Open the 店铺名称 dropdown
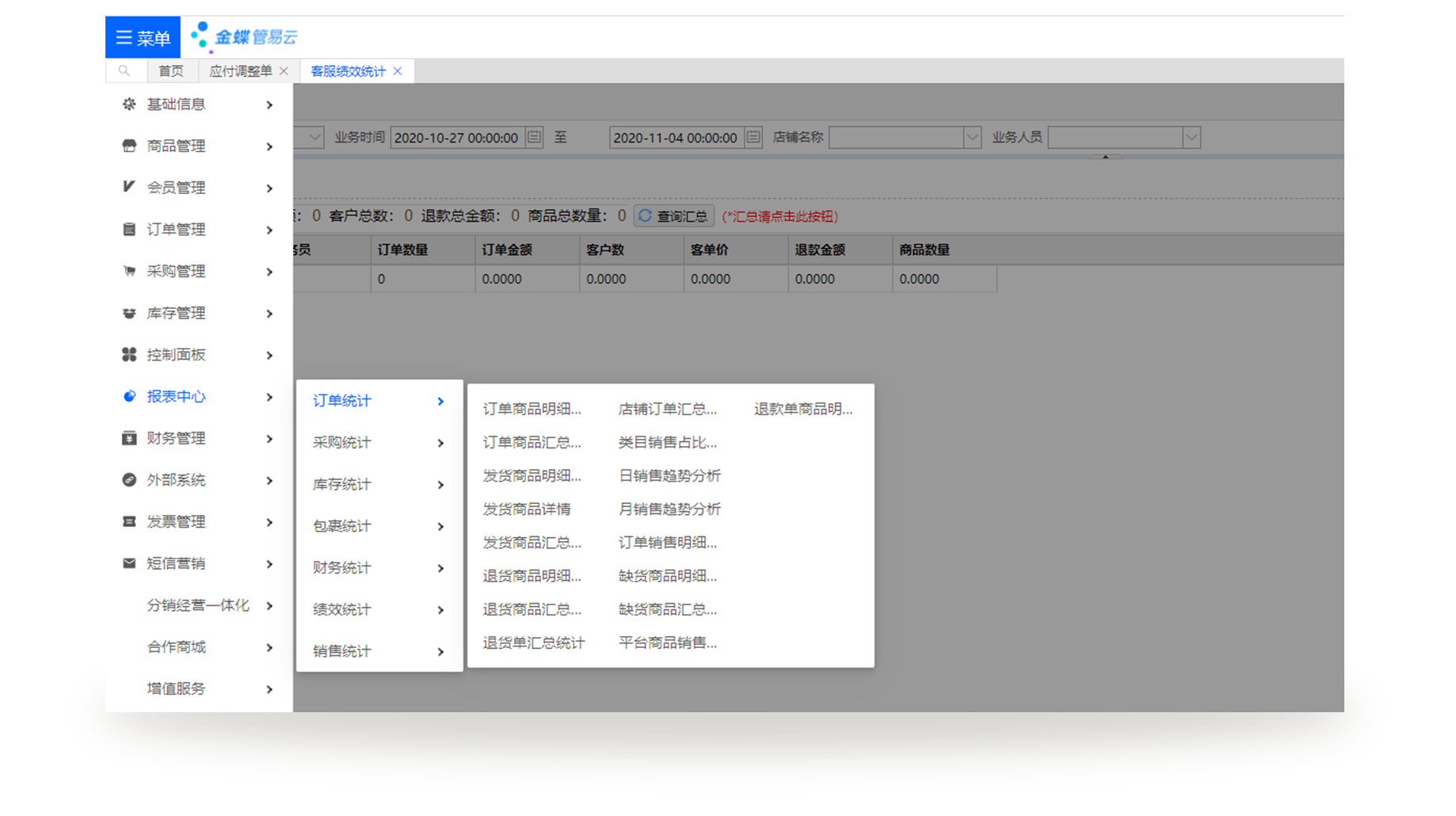This screenshot has height=816, width=1456. click(972, 137)
